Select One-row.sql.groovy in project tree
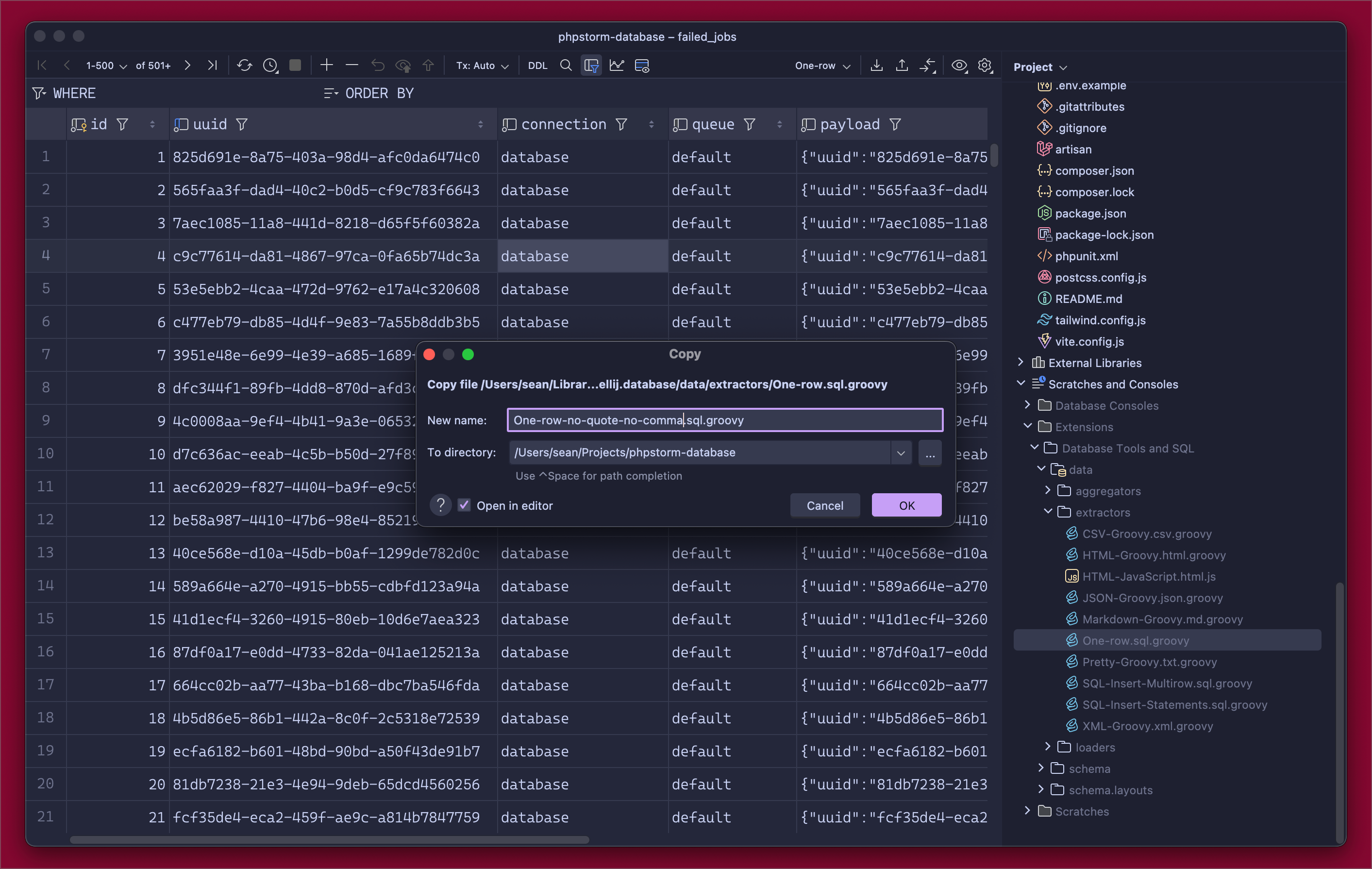This screenshot has height=869, width=1372. coord(1167,640)
